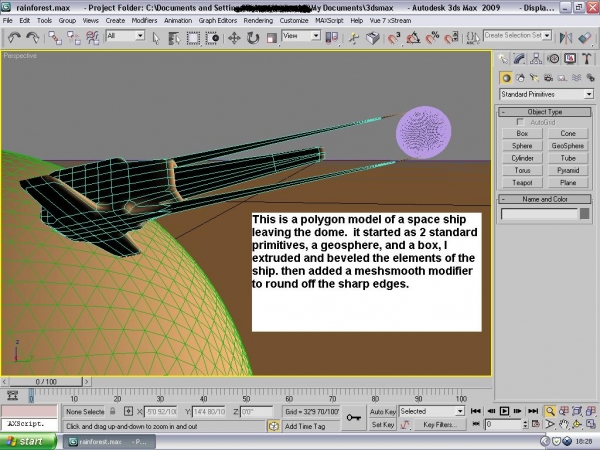Screen dimensions: 600x450
Task: Open Select by Name list icon
Action: click(174, 38)
